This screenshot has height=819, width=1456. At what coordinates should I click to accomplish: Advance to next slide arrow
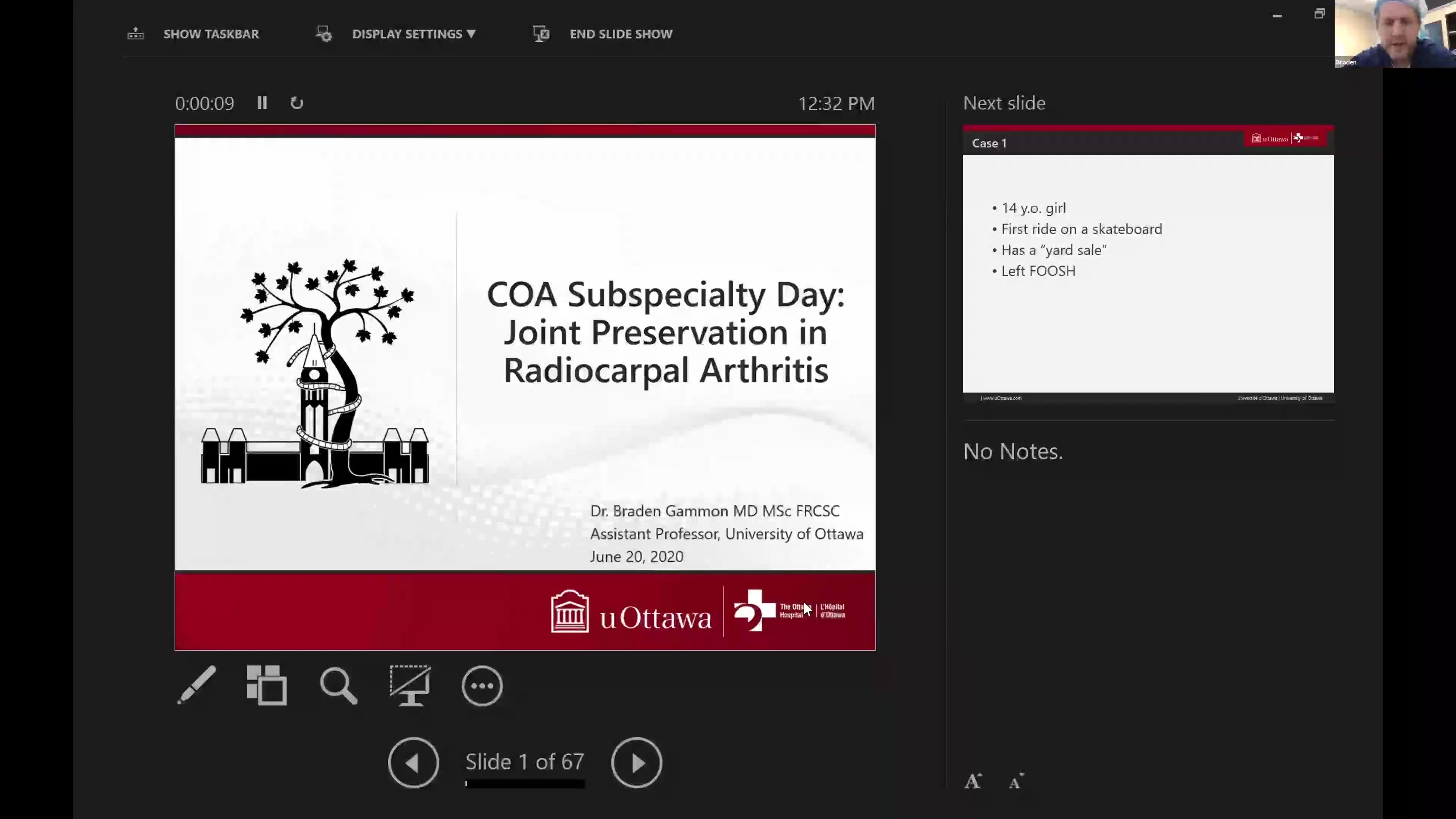637,763
